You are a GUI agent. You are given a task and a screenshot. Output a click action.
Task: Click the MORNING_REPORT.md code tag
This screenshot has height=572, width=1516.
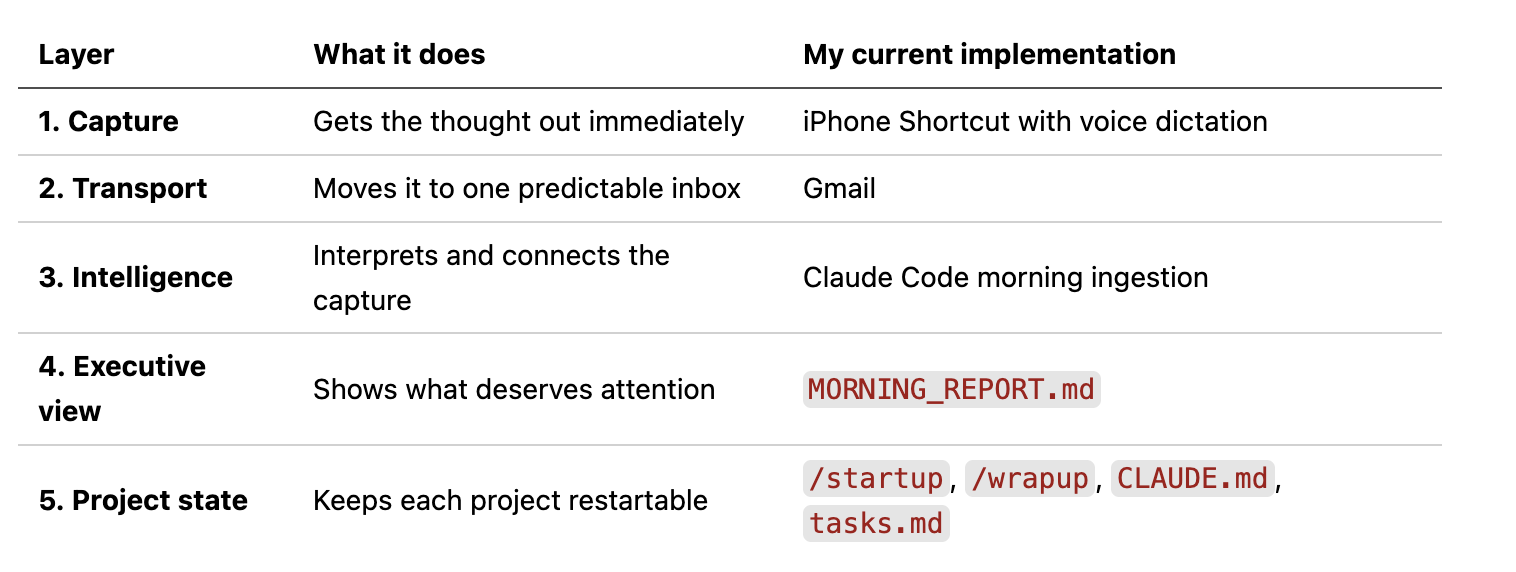pyautogui.click(x=951, y=389)
